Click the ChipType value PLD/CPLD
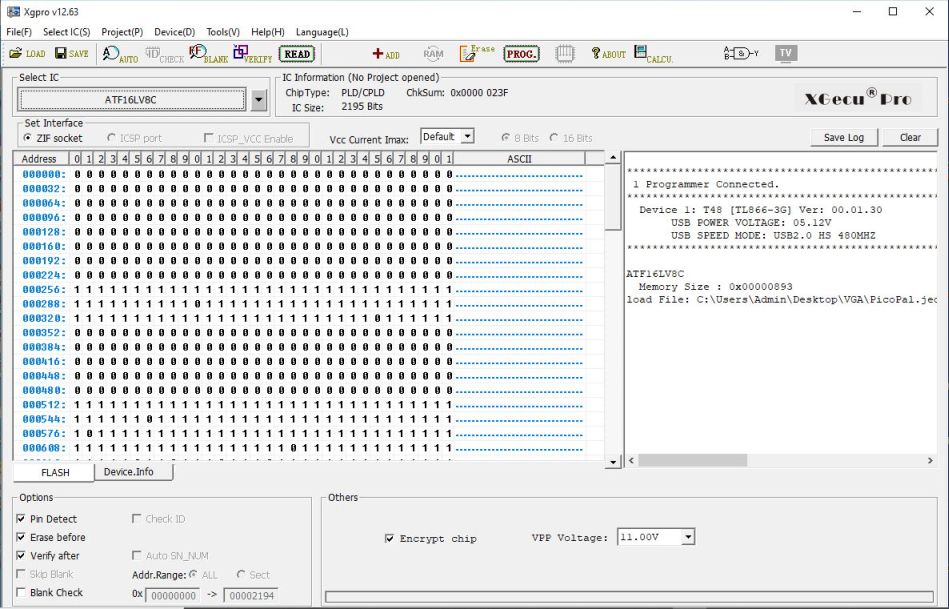Screen dimensions: 949x609 363,93
